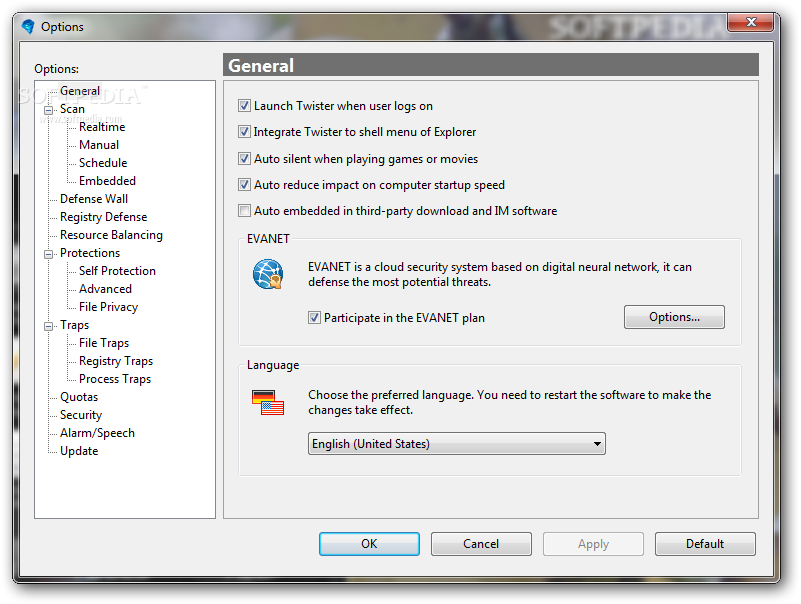Close the Options dialog window
801x604 pixels.
coord(750,22)
